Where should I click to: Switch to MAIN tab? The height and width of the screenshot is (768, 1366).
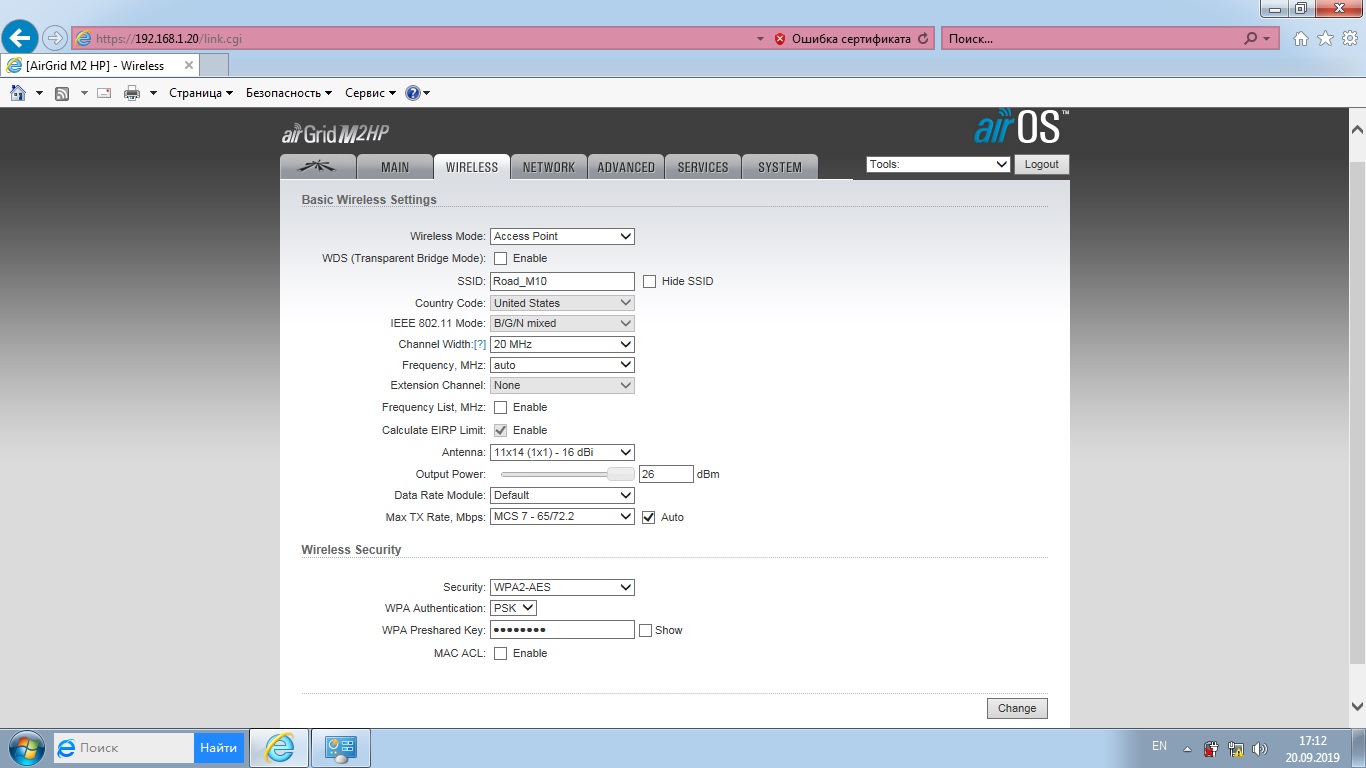point(395,167)
